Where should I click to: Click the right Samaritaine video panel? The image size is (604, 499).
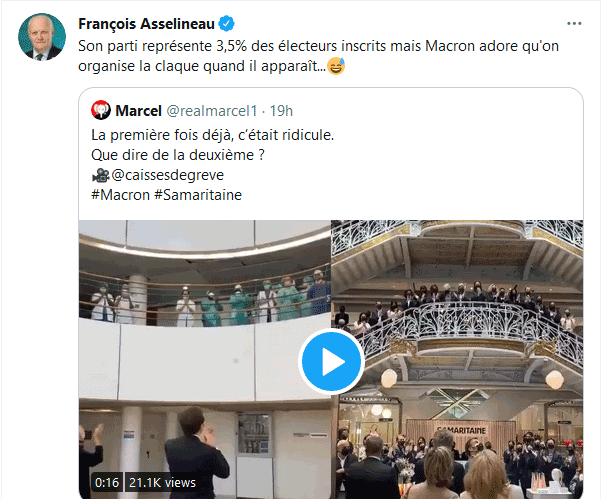457,359
